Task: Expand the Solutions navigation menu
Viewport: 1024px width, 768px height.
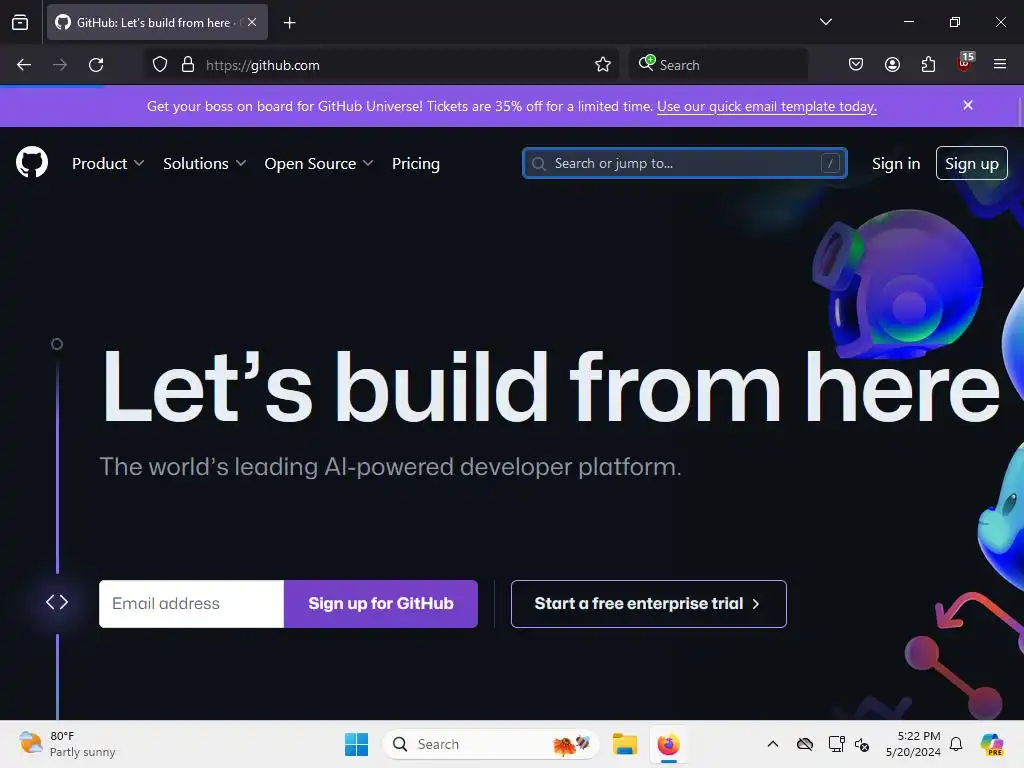Action: tap(204, 163)
